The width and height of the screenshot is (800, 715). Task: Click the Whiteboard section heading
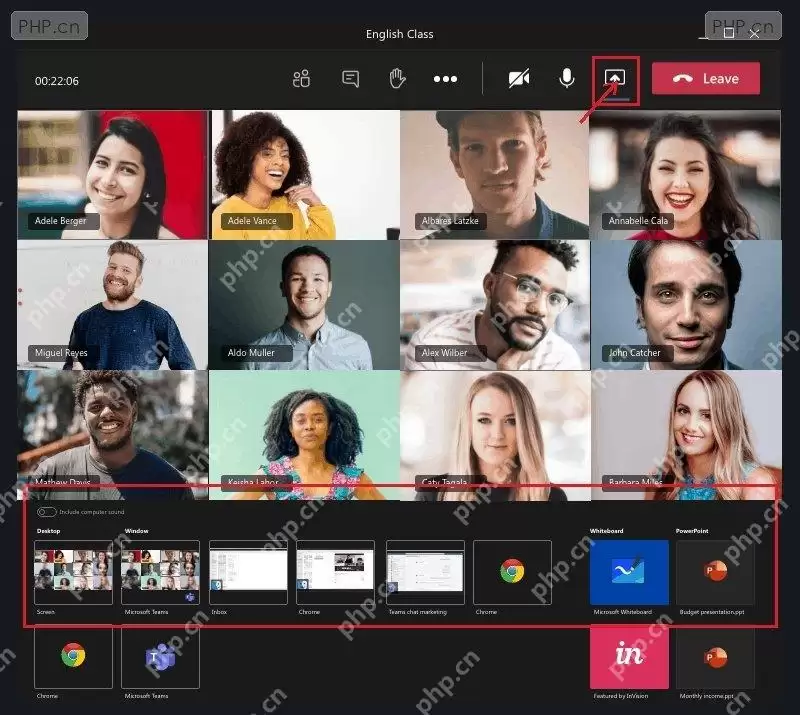606,531
